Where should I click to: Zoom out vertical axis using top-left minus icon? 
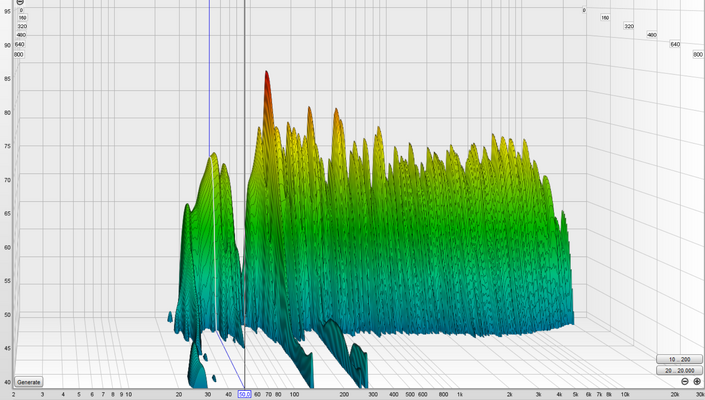point(20,2)
